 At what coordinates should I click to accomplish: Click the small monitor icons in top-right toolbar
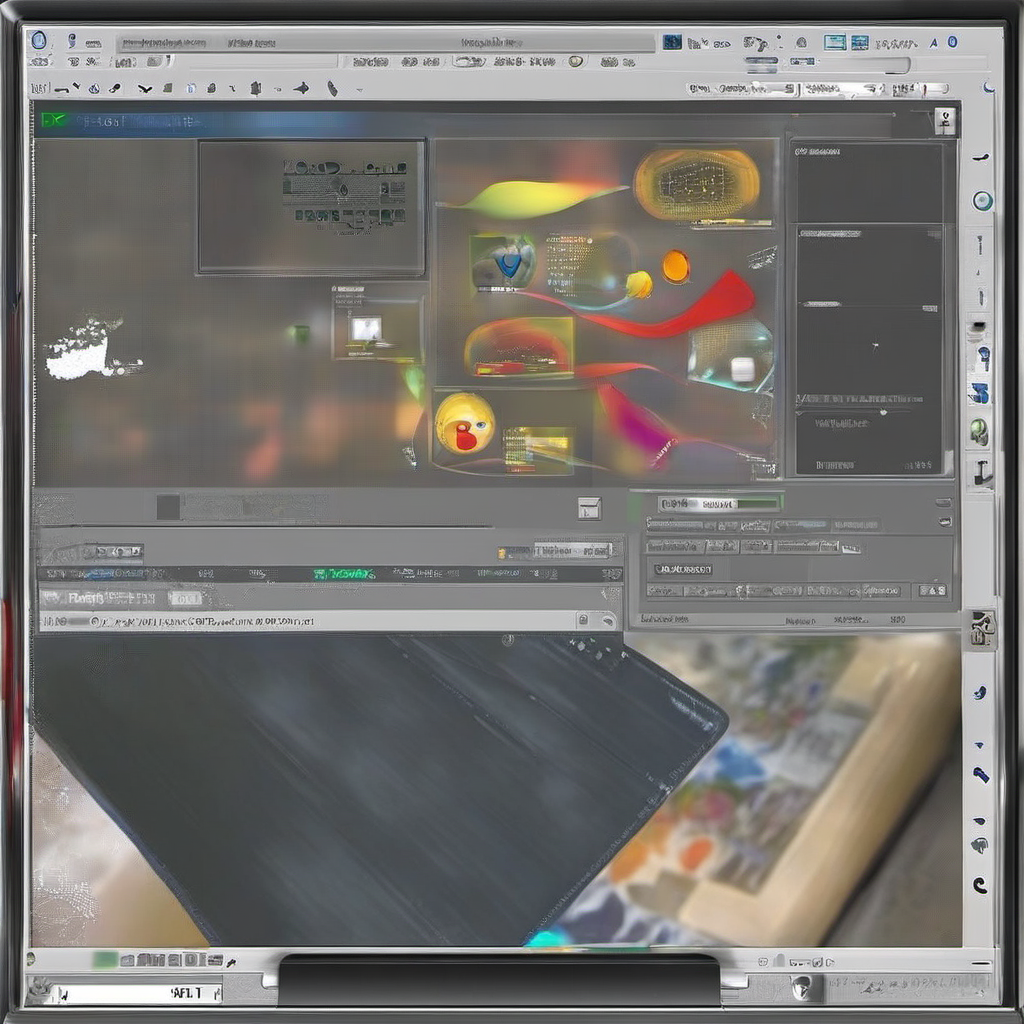click(846, 42)
